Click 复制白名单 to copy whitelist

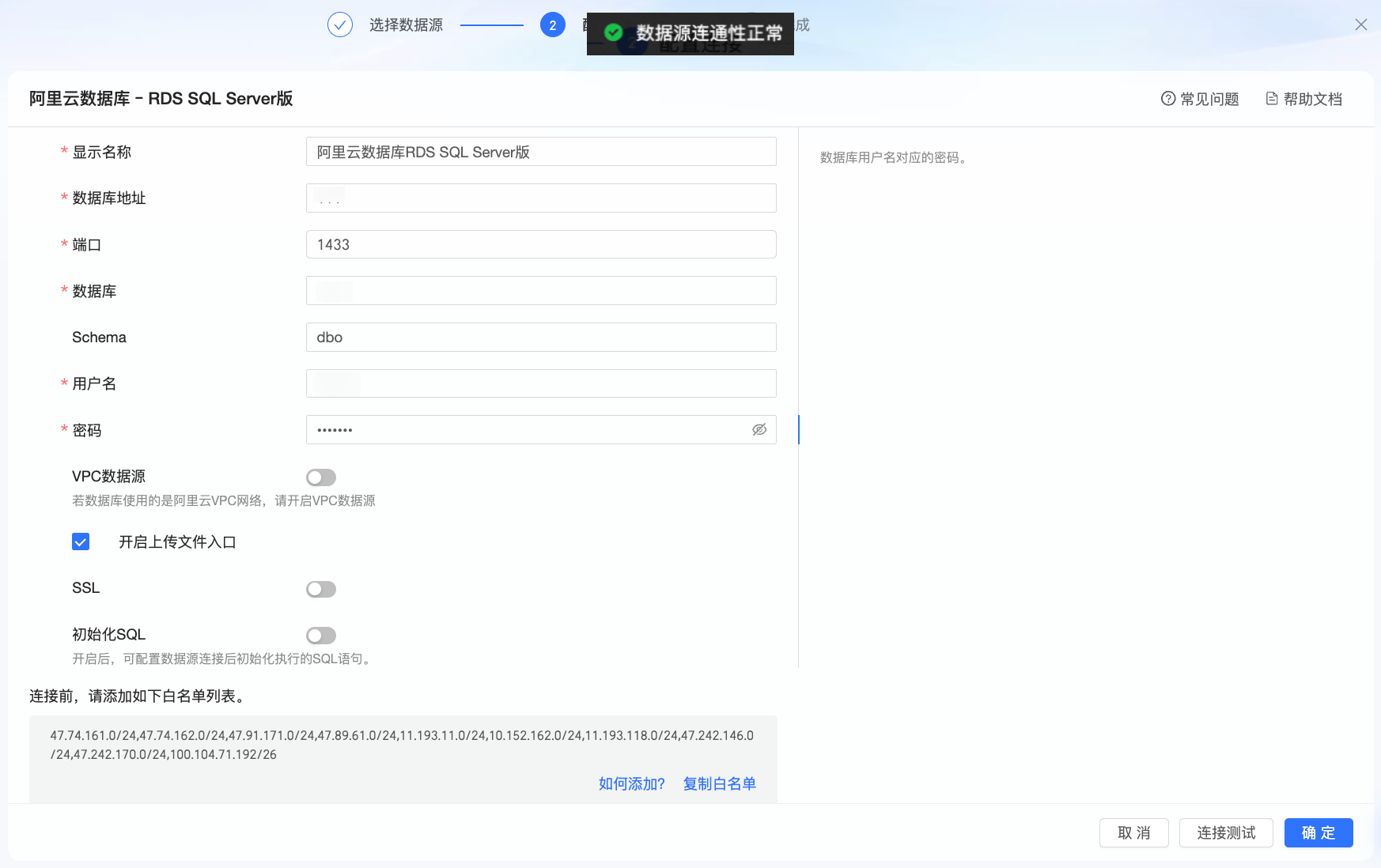(720, 783)
